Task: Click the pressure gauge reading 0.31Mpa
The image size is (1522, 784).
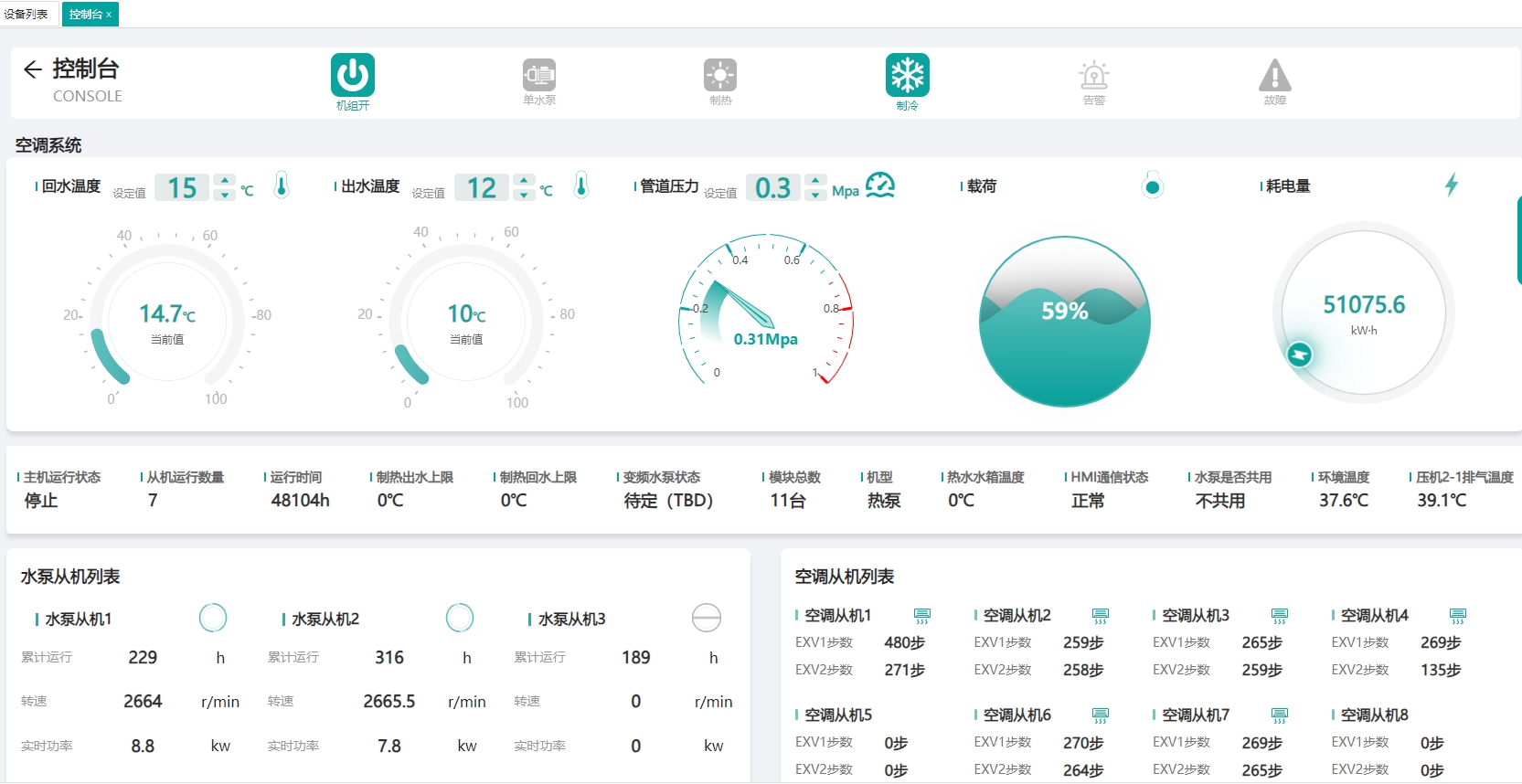Action: point(766,339)
